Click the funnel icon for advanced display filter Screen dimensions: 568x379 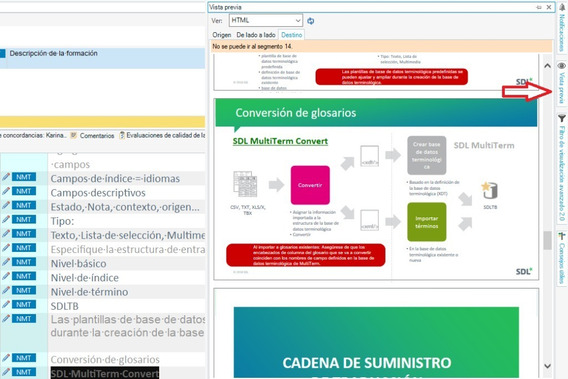562,118
